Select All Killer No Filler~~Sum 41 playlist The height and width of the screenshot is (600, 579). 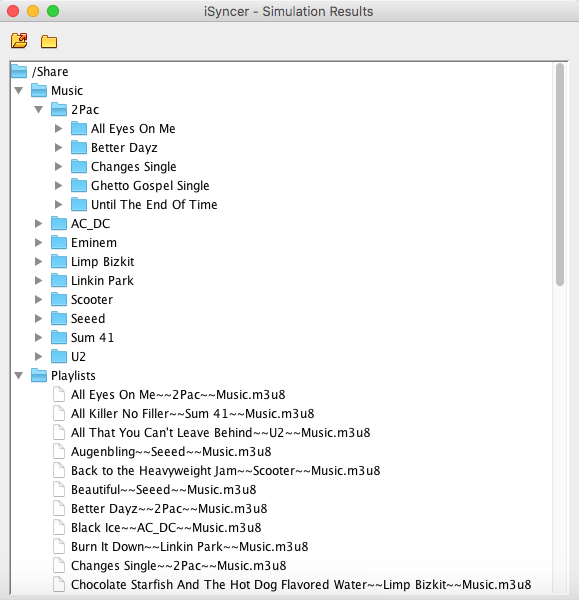click(x=192, y=413)
